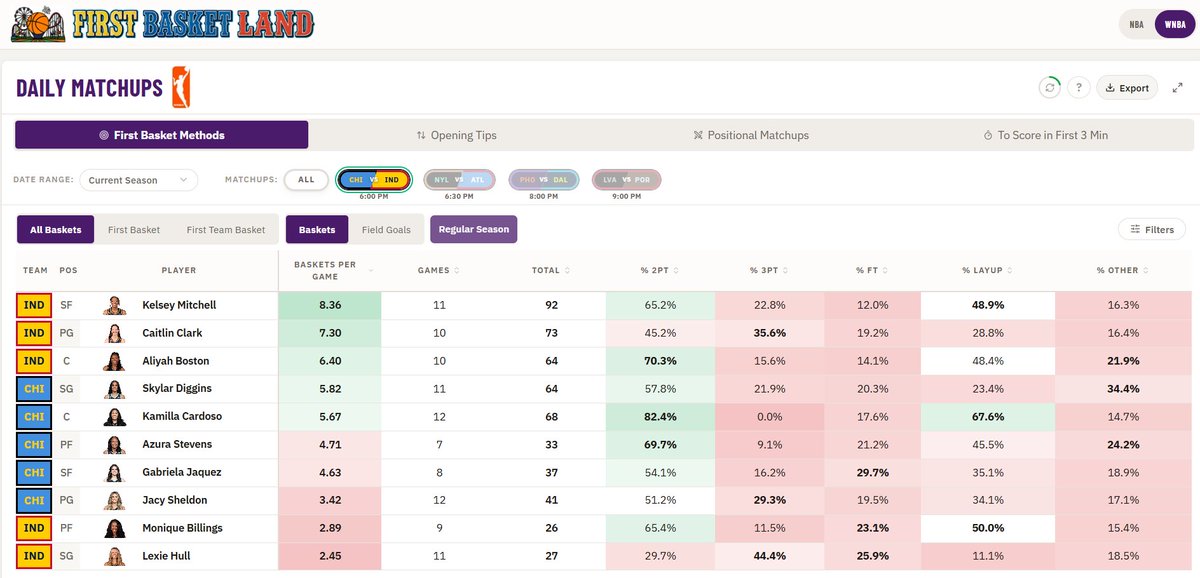
Task: Select the PHO vs DAL matchup
Action: point(543,180)
